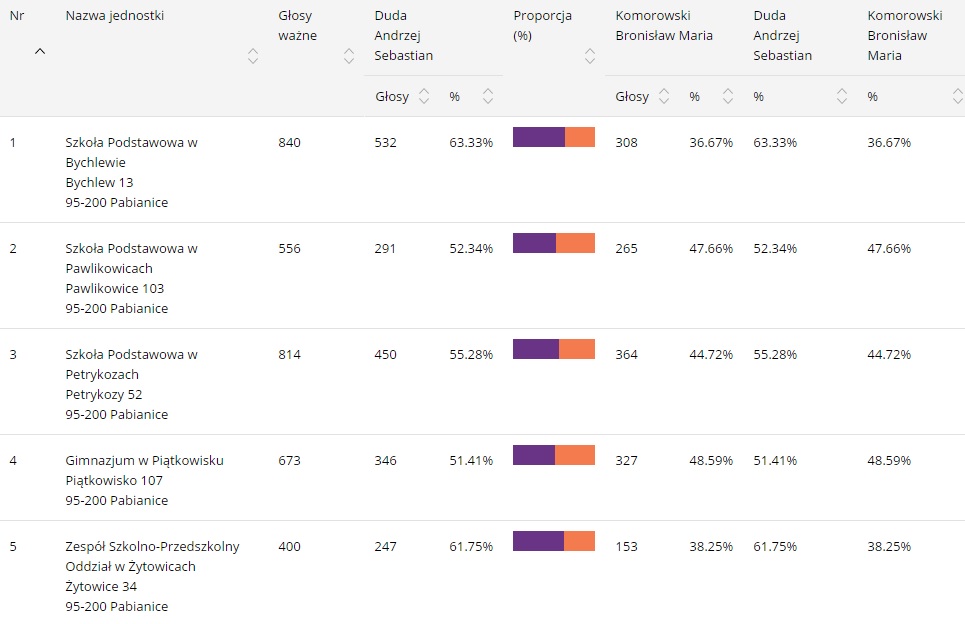Click the Nazwa jednostki header text
Screen dimensions: 965x624
point(115,15)
